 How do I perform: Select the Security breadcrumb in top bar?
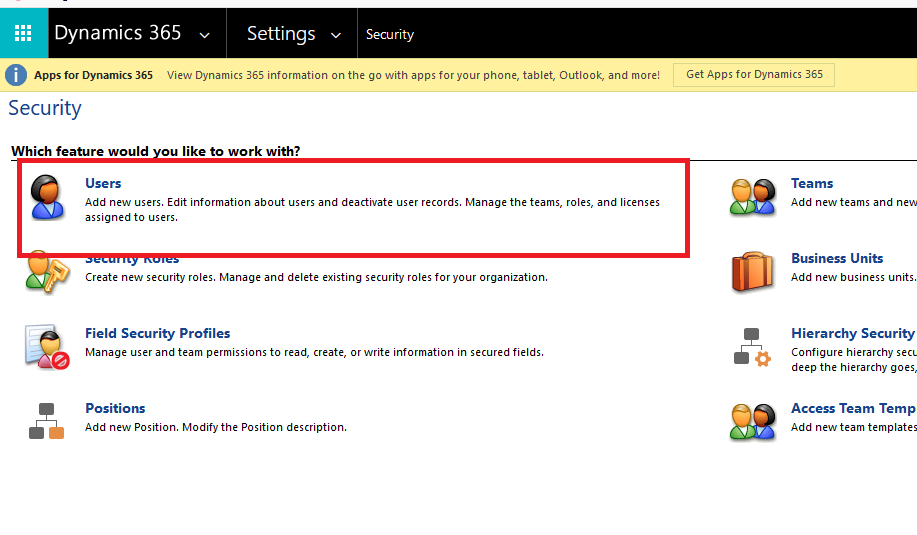390,34
